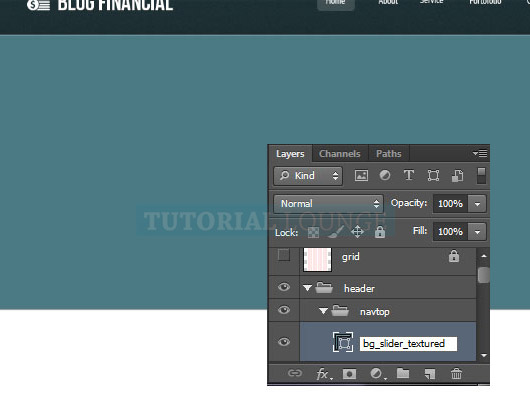The width and height of the screenshot is (530, 400).
Task: Hide the navtop group eye icon
Action: [284, 310]
